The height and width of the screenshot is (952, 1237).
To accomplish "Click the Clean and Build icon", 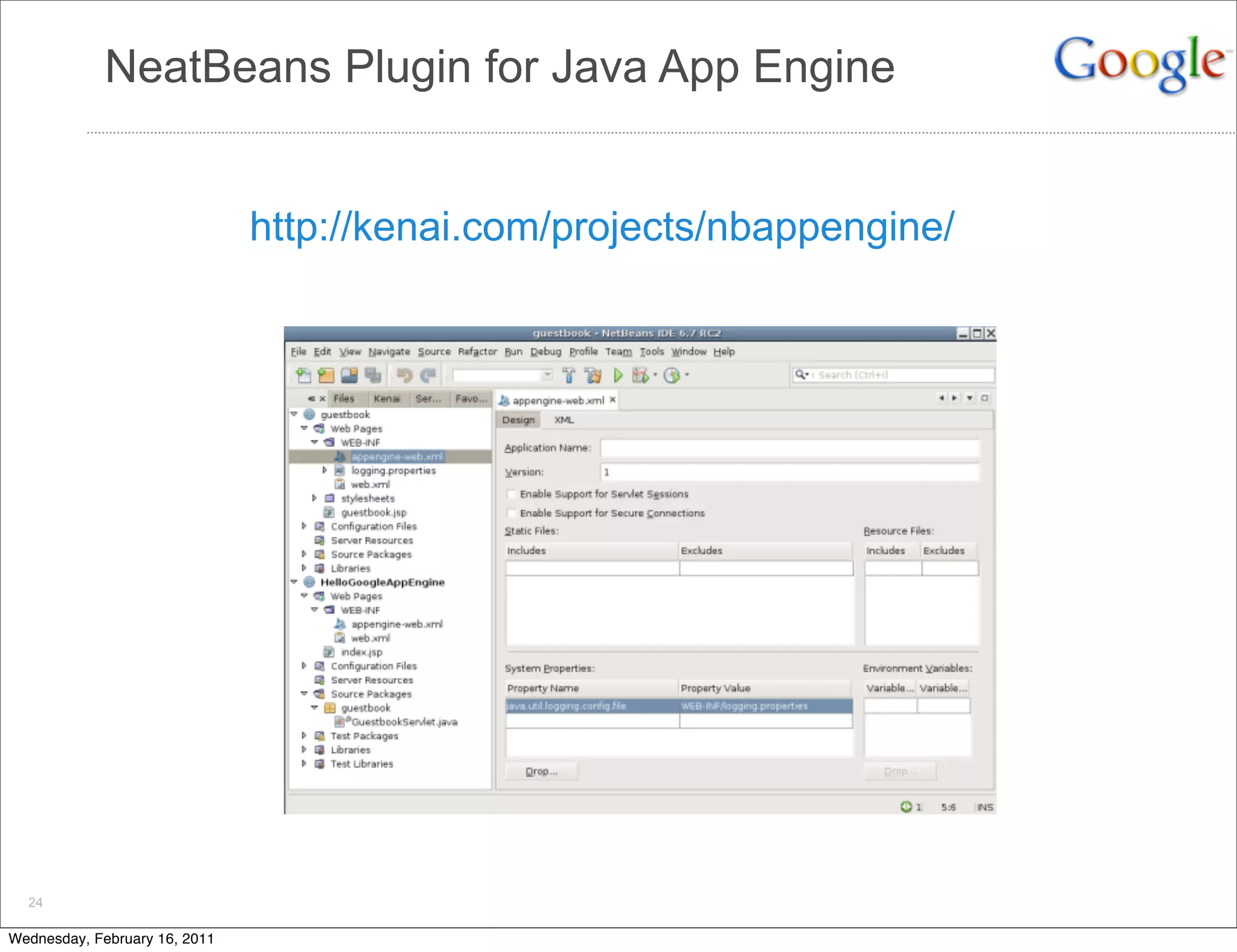I will (593, 376).
